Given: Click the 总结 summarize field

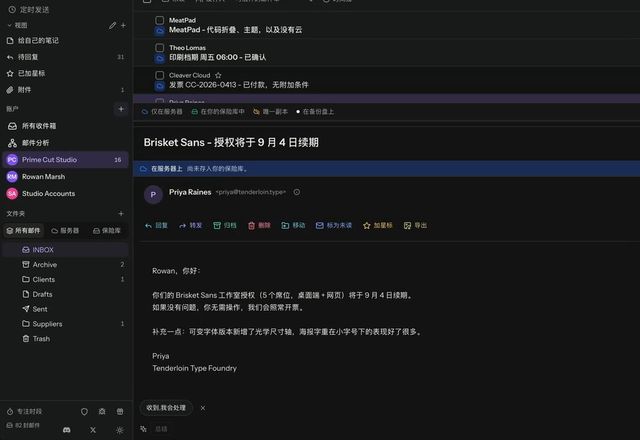Looking at the screenshot, I should point(162,429).
